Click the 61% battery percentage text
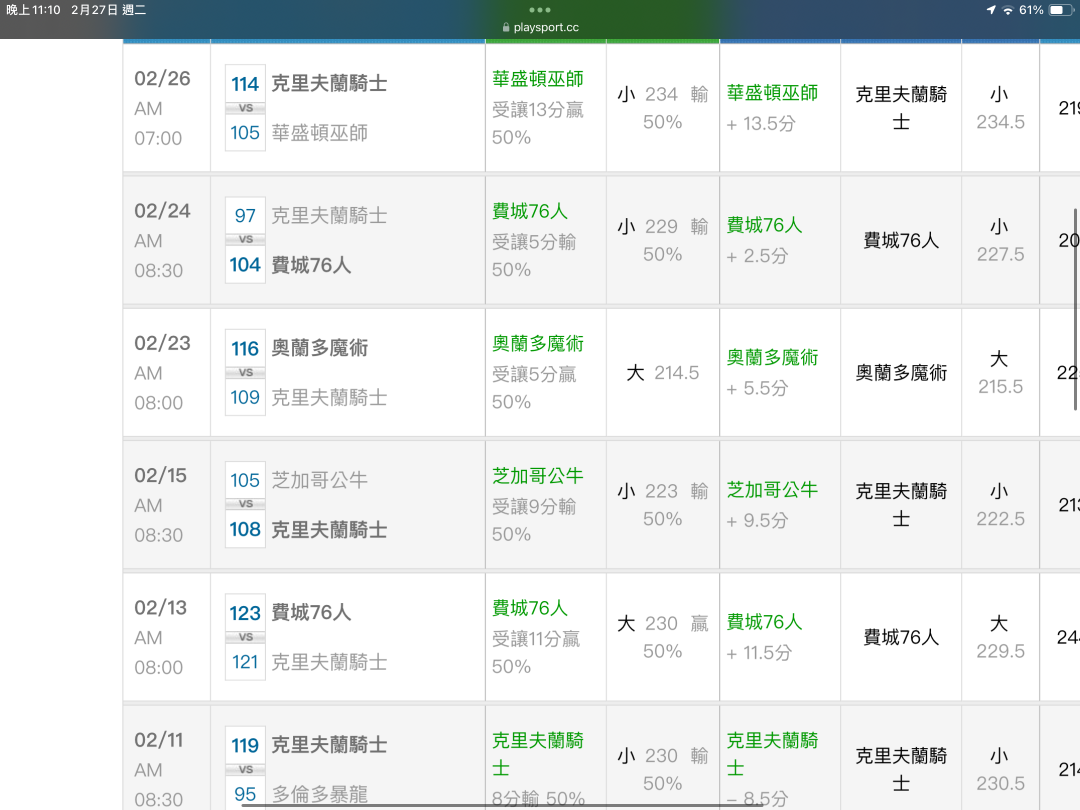 (1031, 10)
